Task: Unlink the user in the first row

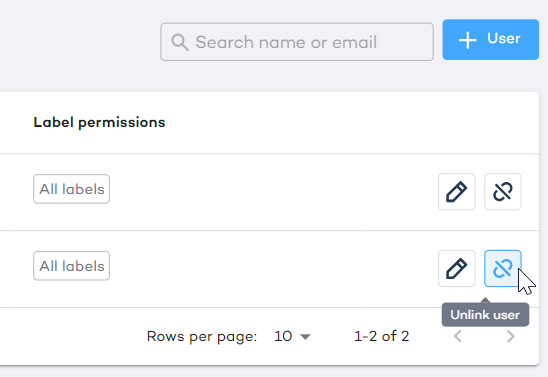Action: (503, 191)
